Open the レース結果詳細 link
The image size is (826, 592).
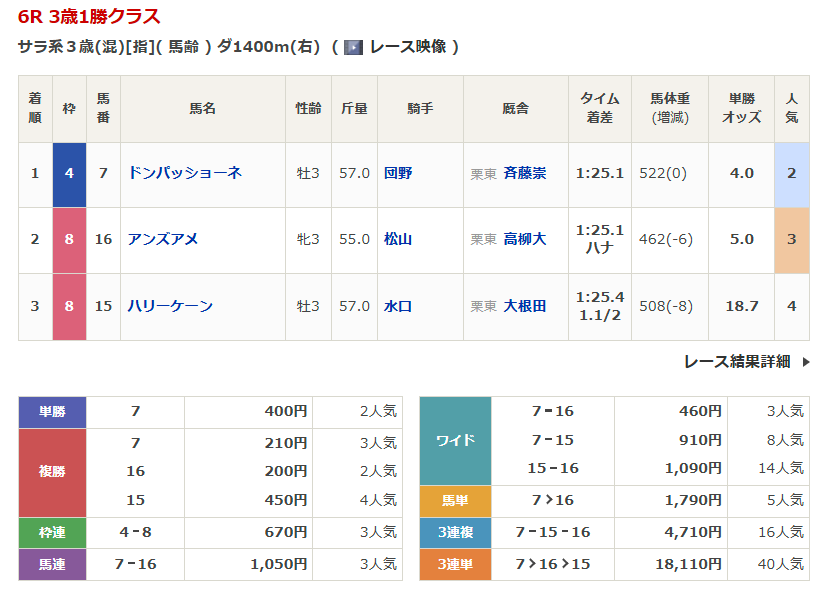[737, 362]
